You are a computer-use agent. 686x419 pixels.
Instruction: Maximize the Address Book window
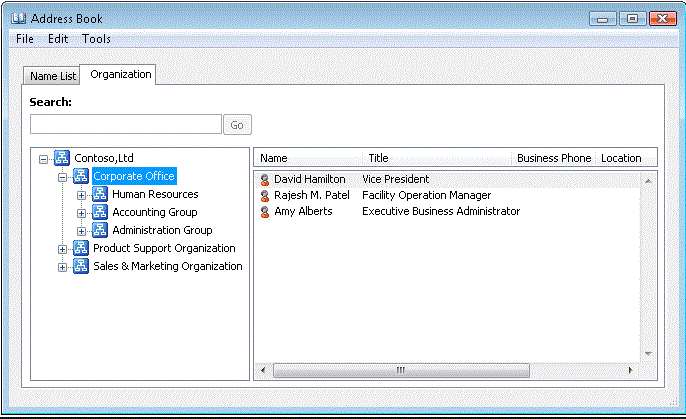(632, 19)
